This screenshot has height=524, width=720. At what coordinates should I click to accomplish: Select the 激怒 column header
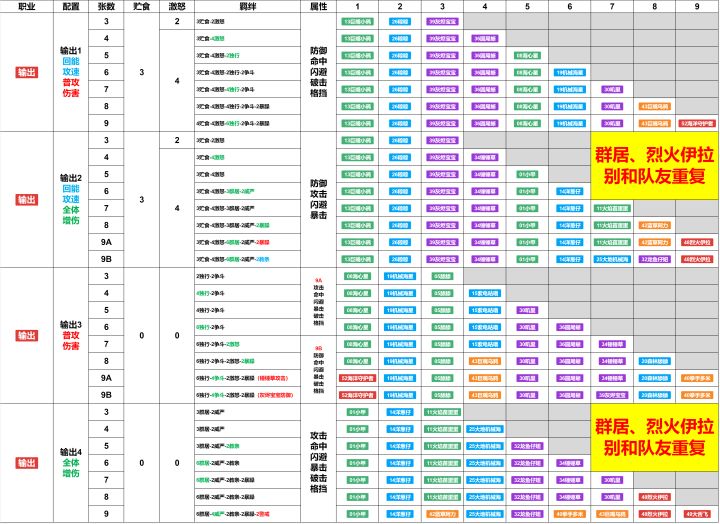point(177,6)
